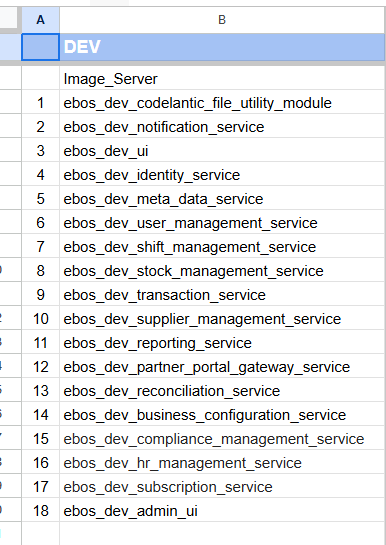This screenshot has width=386, height=545.
Task: Select column A header
Action: tap(41, 20)
